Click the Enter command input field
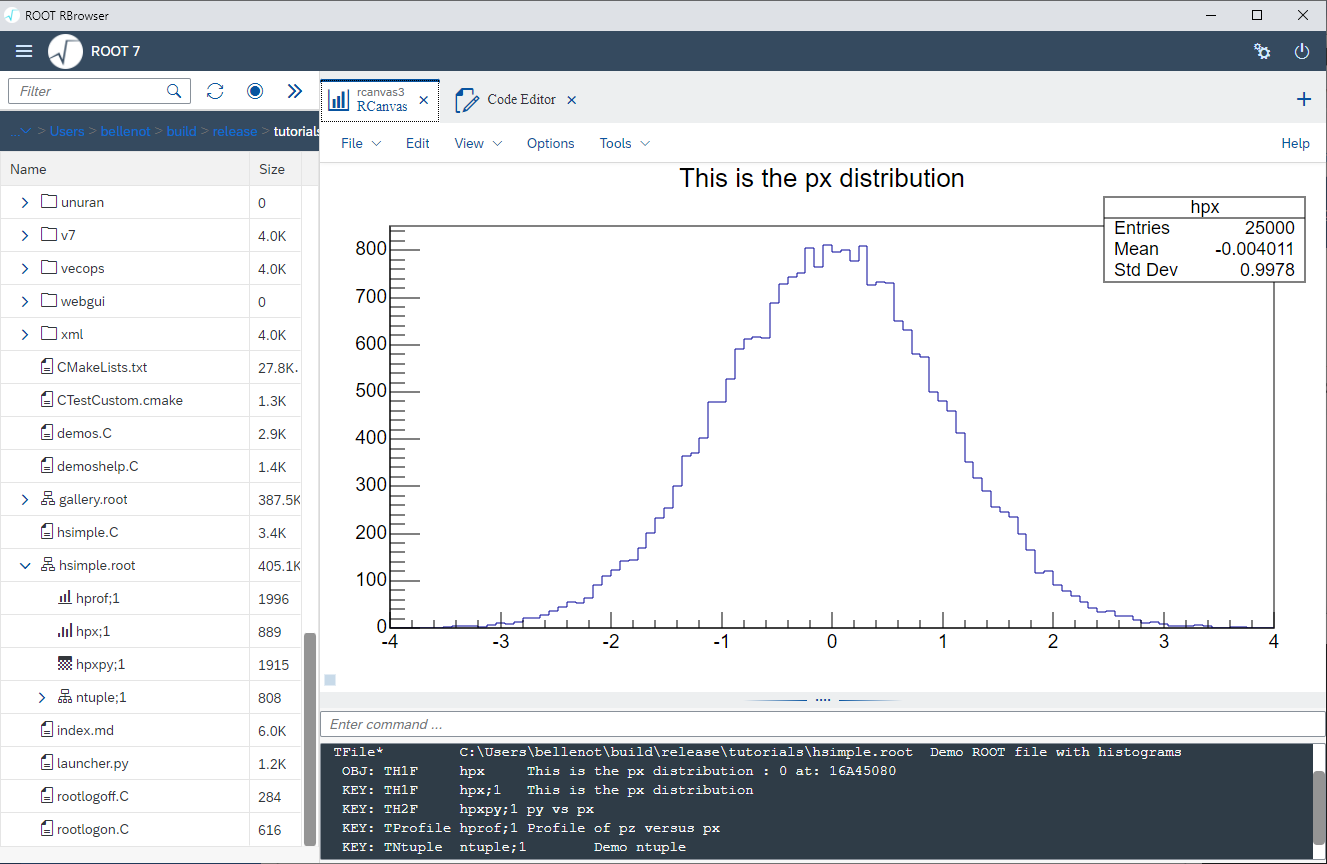This screenshot has height=864, width=1327. (x=820, y=724)
